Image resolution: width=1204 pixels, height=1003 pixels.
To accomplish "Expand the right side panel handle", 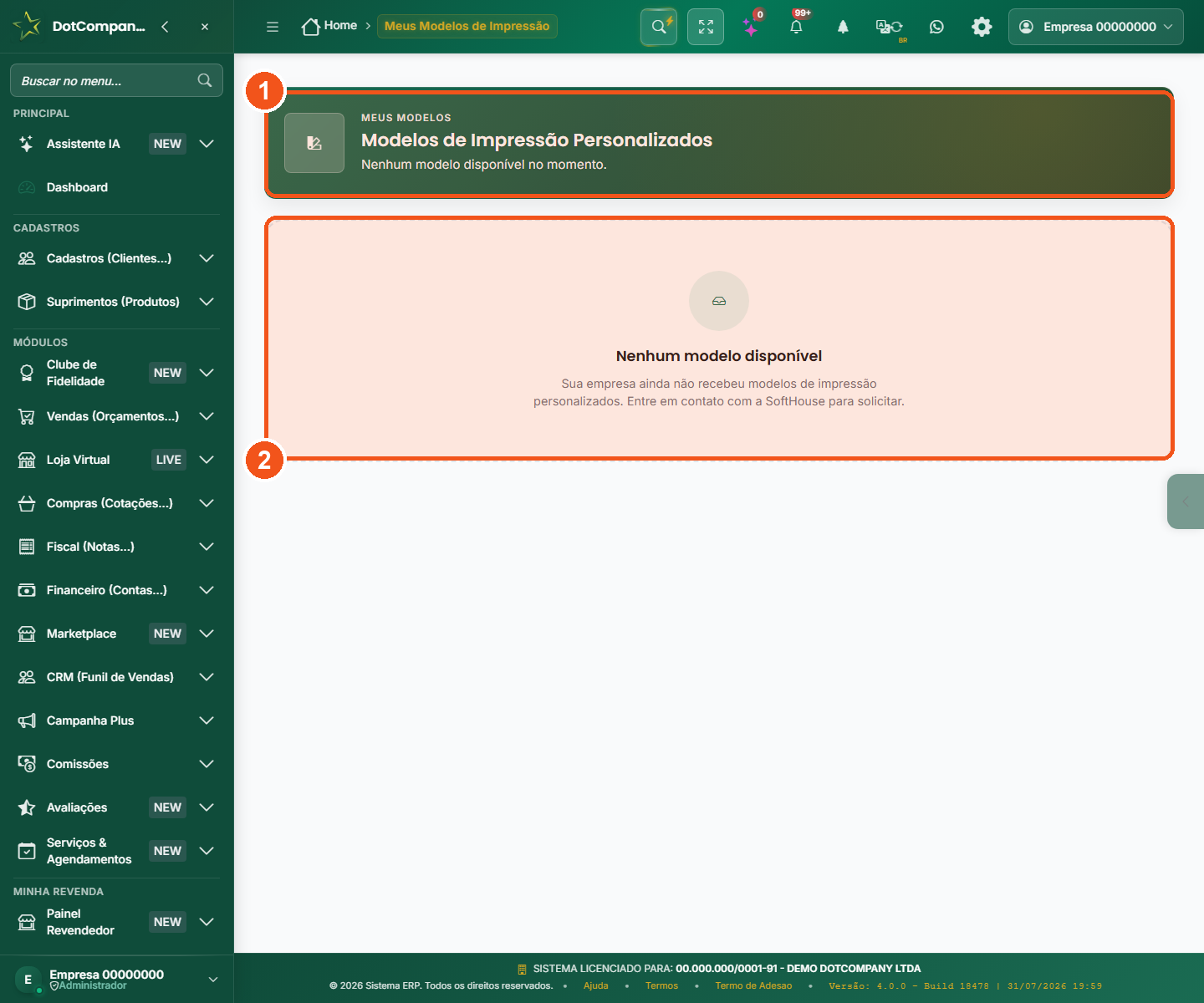I will [1186, 501].
